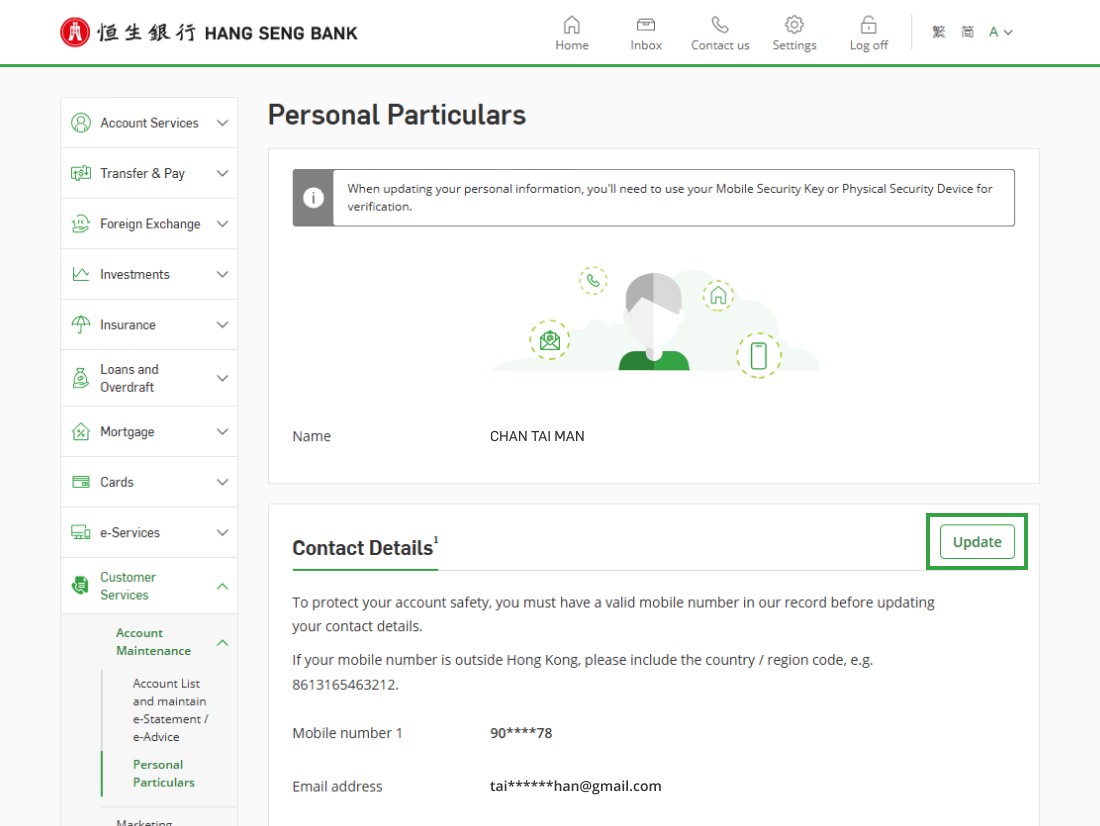Open Settings gear icon

point(794,25)
